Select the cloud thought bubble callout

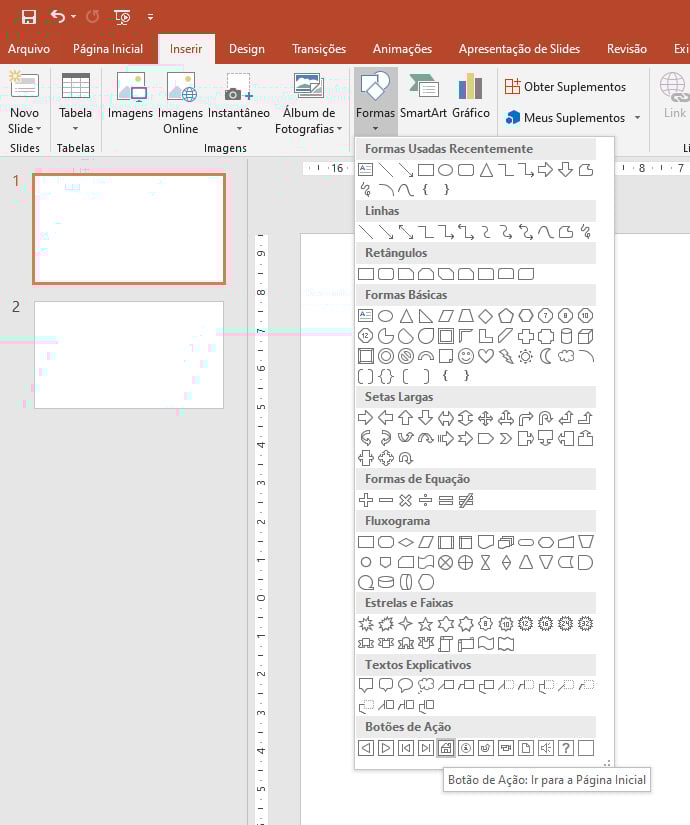[426, 686]
